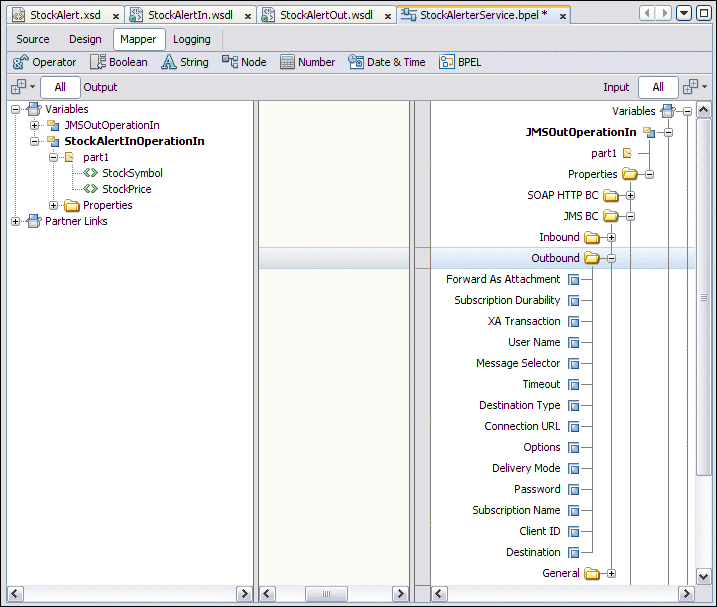This screenshot has height=607, width=717.
Task: Open the String functions menu
Action: [x=185, y=62]
